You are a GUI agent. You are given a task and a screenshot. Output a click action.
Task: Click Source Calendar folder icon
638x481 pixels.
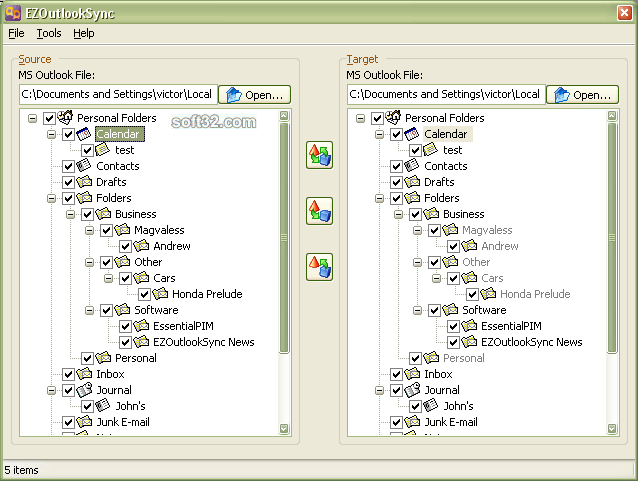[x=84, y=134]
